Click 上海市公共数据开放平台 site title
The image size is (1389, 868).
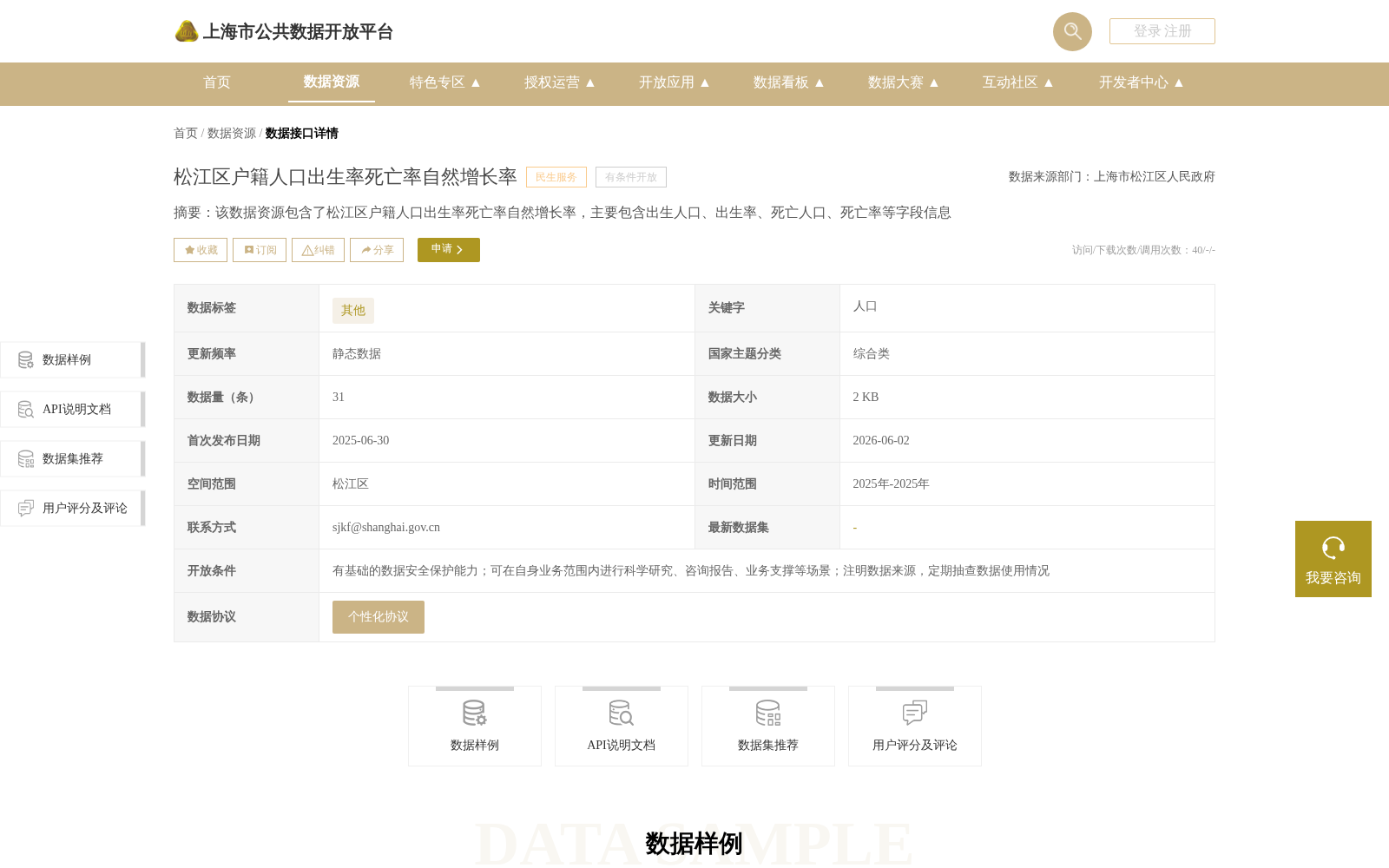(x=298, y=32)
